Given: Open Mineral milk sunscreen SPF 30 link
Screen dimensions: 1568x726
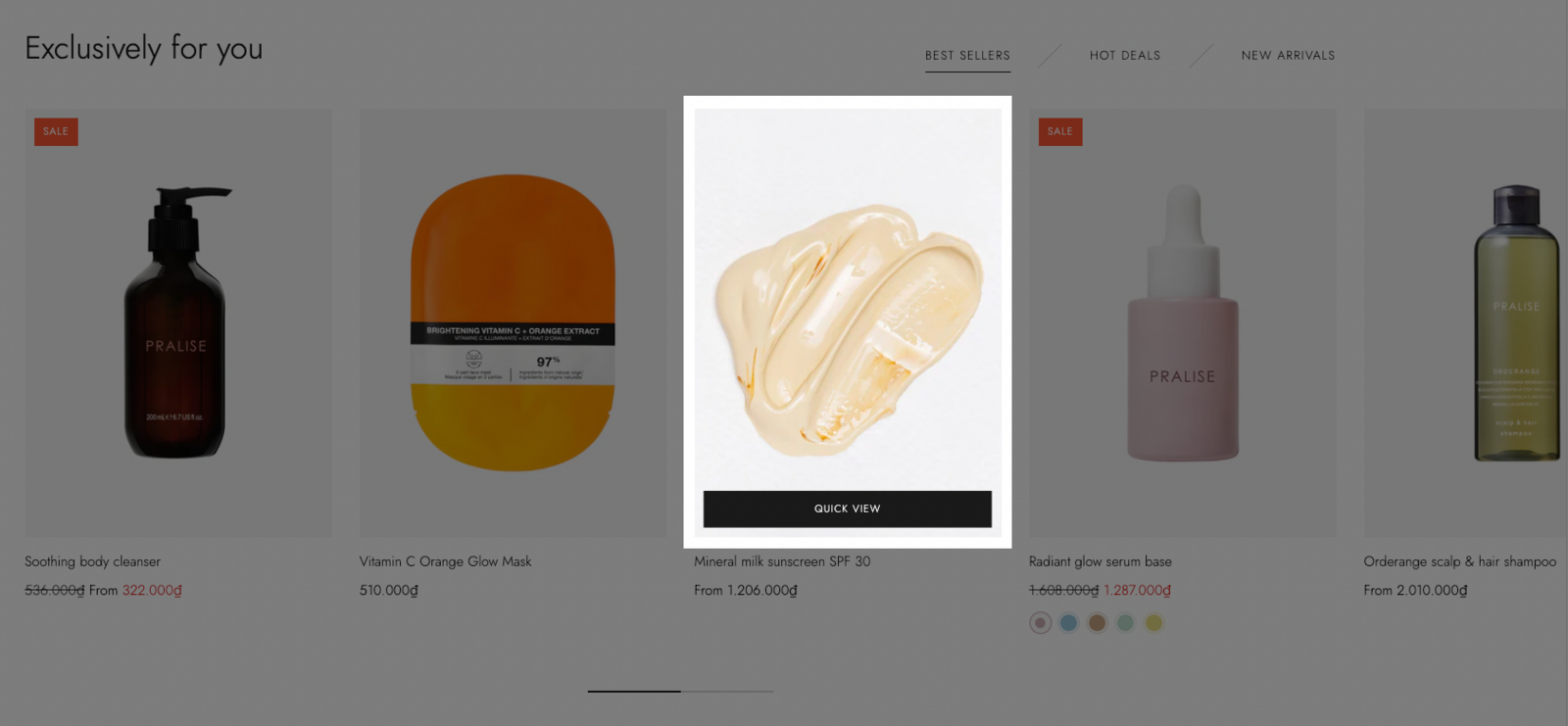Looking at the screenshot, I should point(782,561).
